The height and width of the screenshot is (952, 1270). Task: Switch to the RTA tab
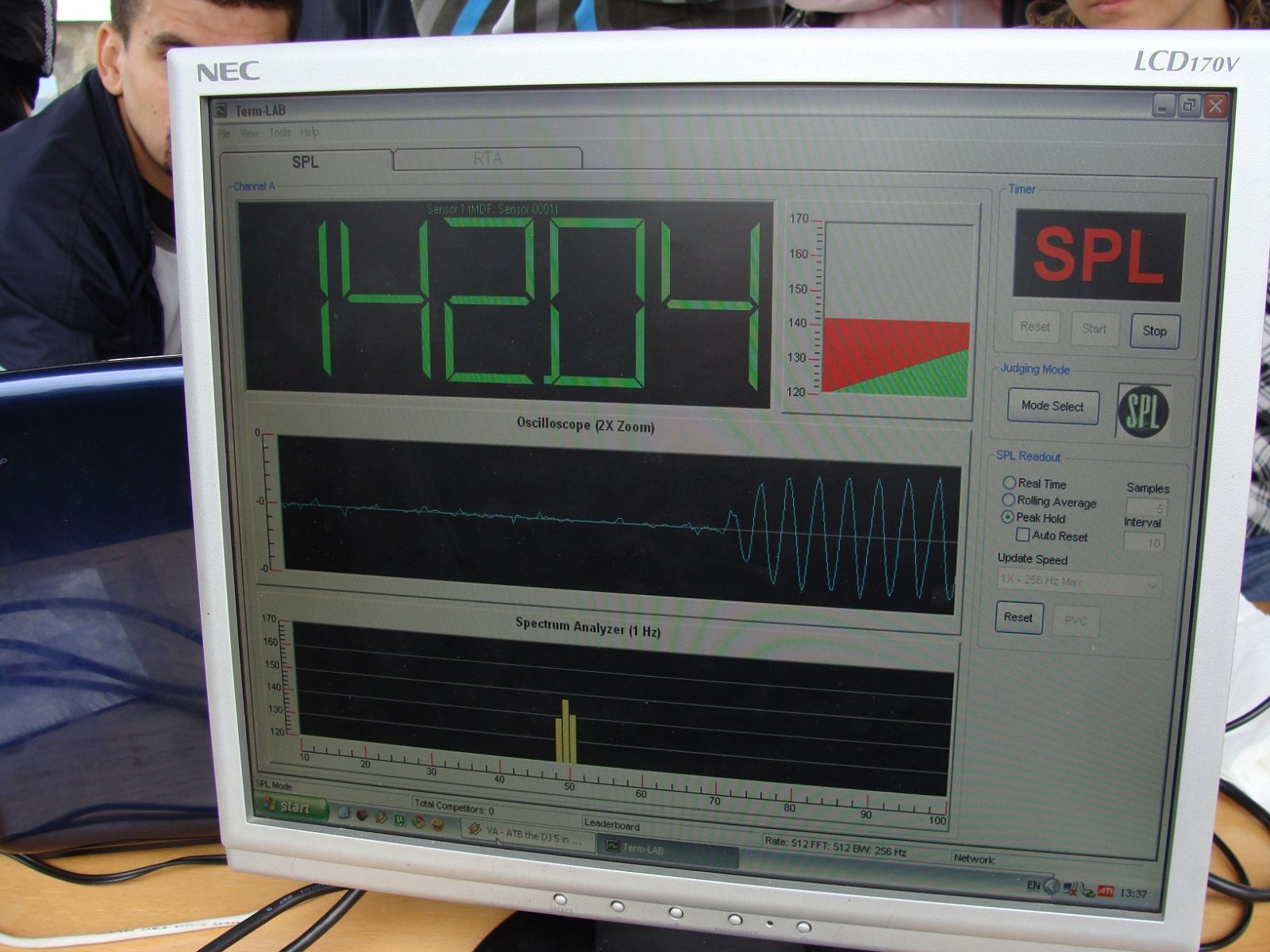click(487, 159)
